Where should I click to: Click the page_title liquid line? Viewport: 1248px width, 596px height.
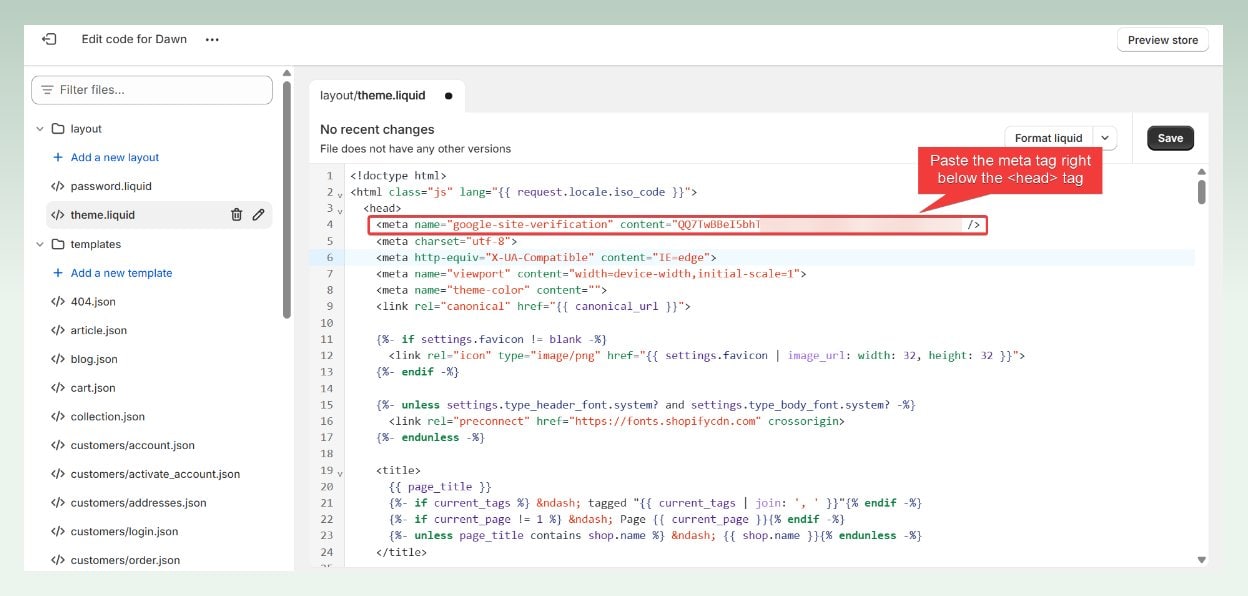click(x=440, y=487)
